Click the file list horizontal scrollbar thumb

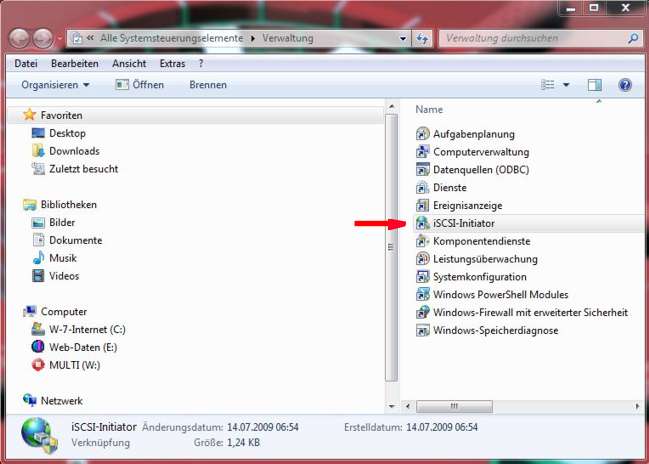tap(454, 406)
